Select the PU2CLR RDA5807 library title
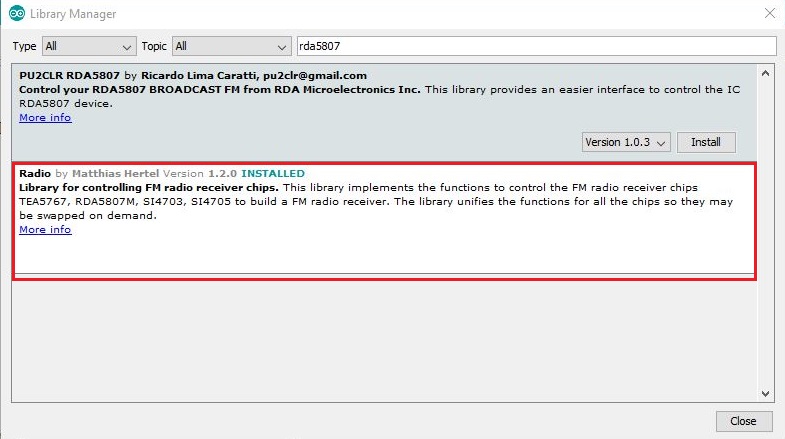 click(x=70, y=76)
